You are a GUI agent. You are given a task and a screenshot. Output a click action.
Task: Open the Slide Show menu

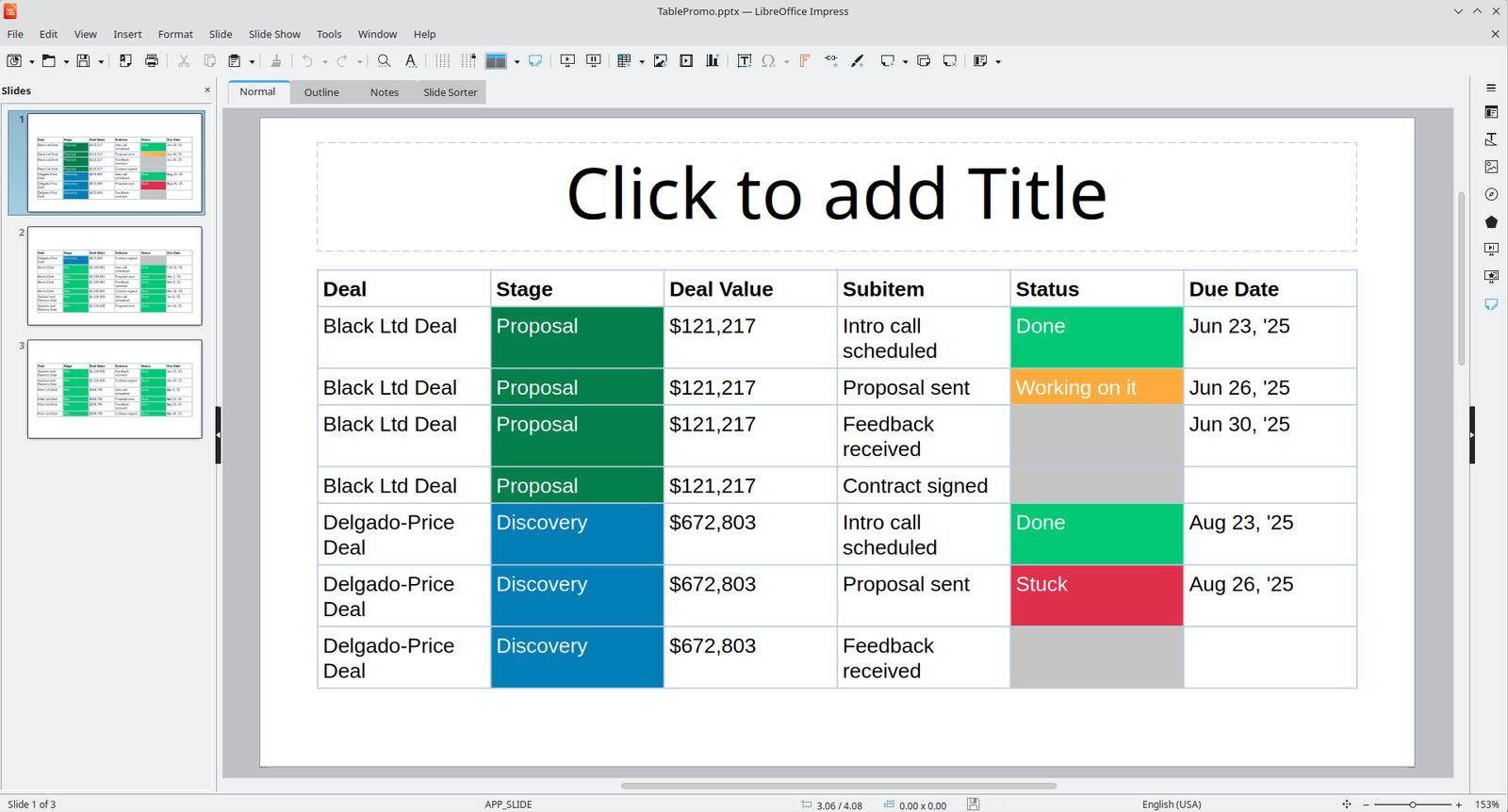[x=274, y=34]
